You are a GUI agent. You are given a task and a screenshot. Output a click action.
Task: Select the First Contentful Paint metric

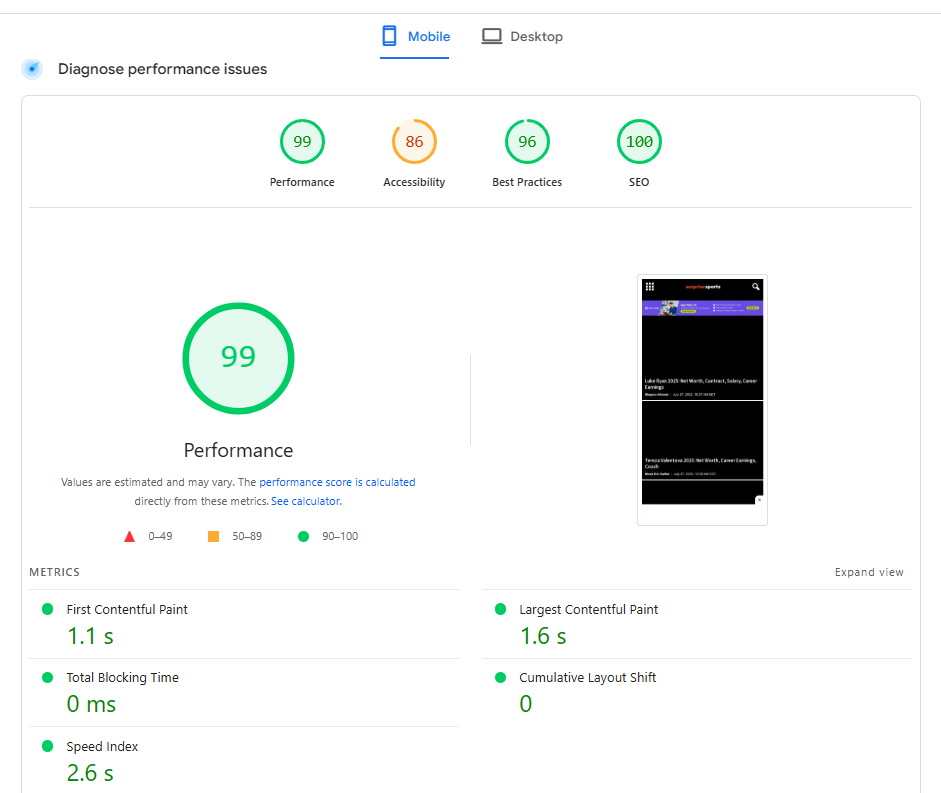coord(127,609)
